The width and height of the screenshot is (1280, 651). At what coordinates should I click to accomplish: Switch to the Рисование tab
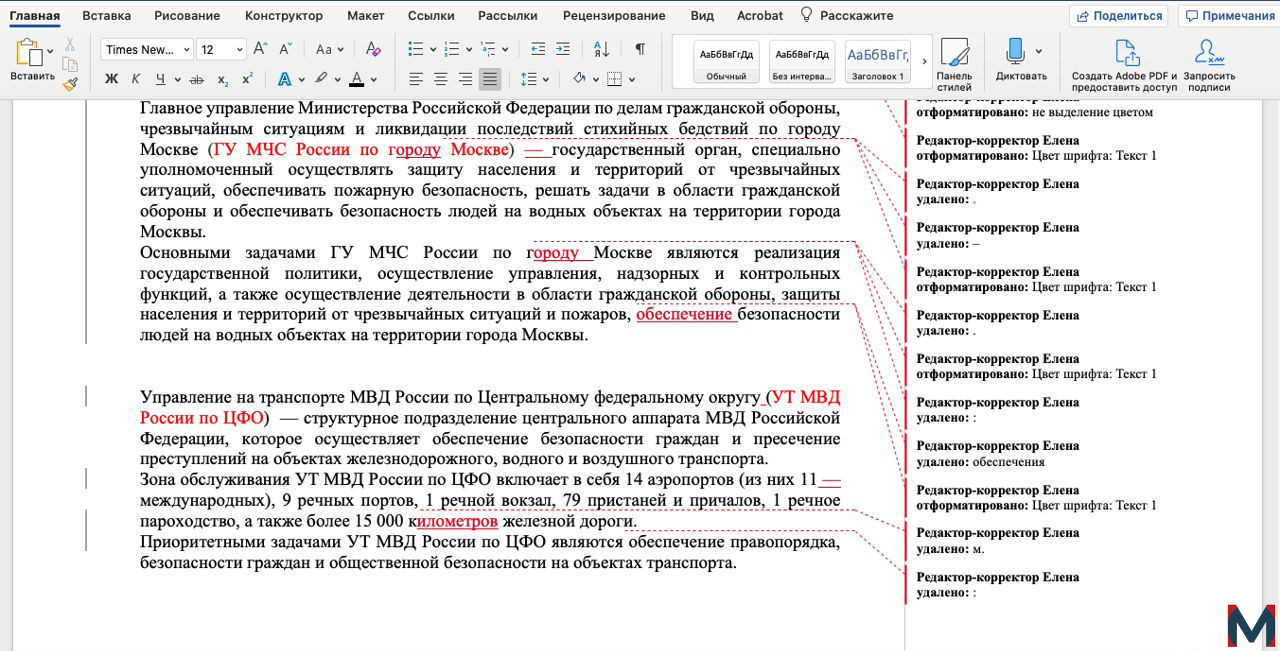(188, 15)
